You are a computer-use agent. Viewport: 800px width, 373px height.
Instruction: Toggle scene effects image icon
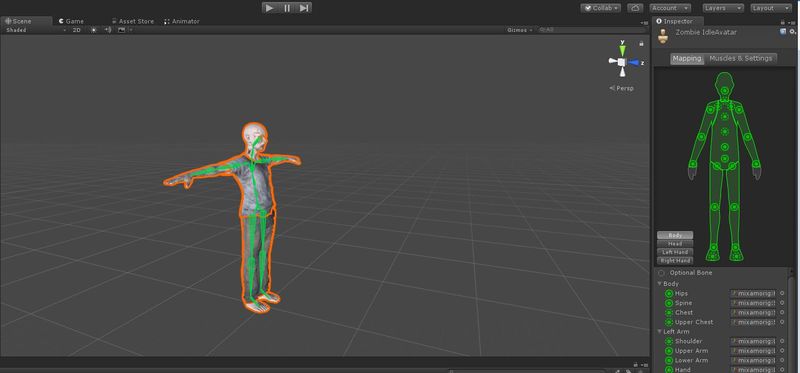click(x=121, y=30)
